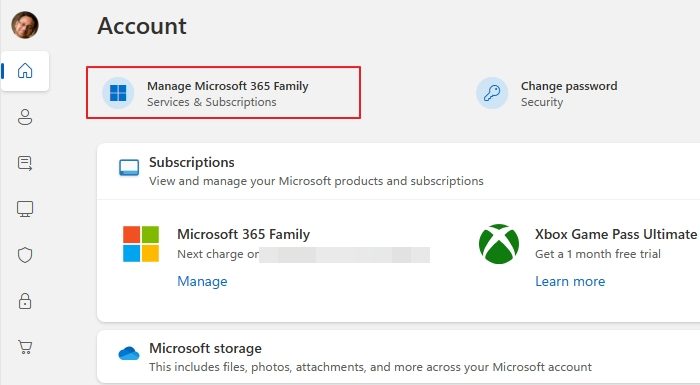Screen dimensions: 700x385
Task: Click Learn more under Xbox Game Pass
Action: pyautogui.click(x=570, y=281)
